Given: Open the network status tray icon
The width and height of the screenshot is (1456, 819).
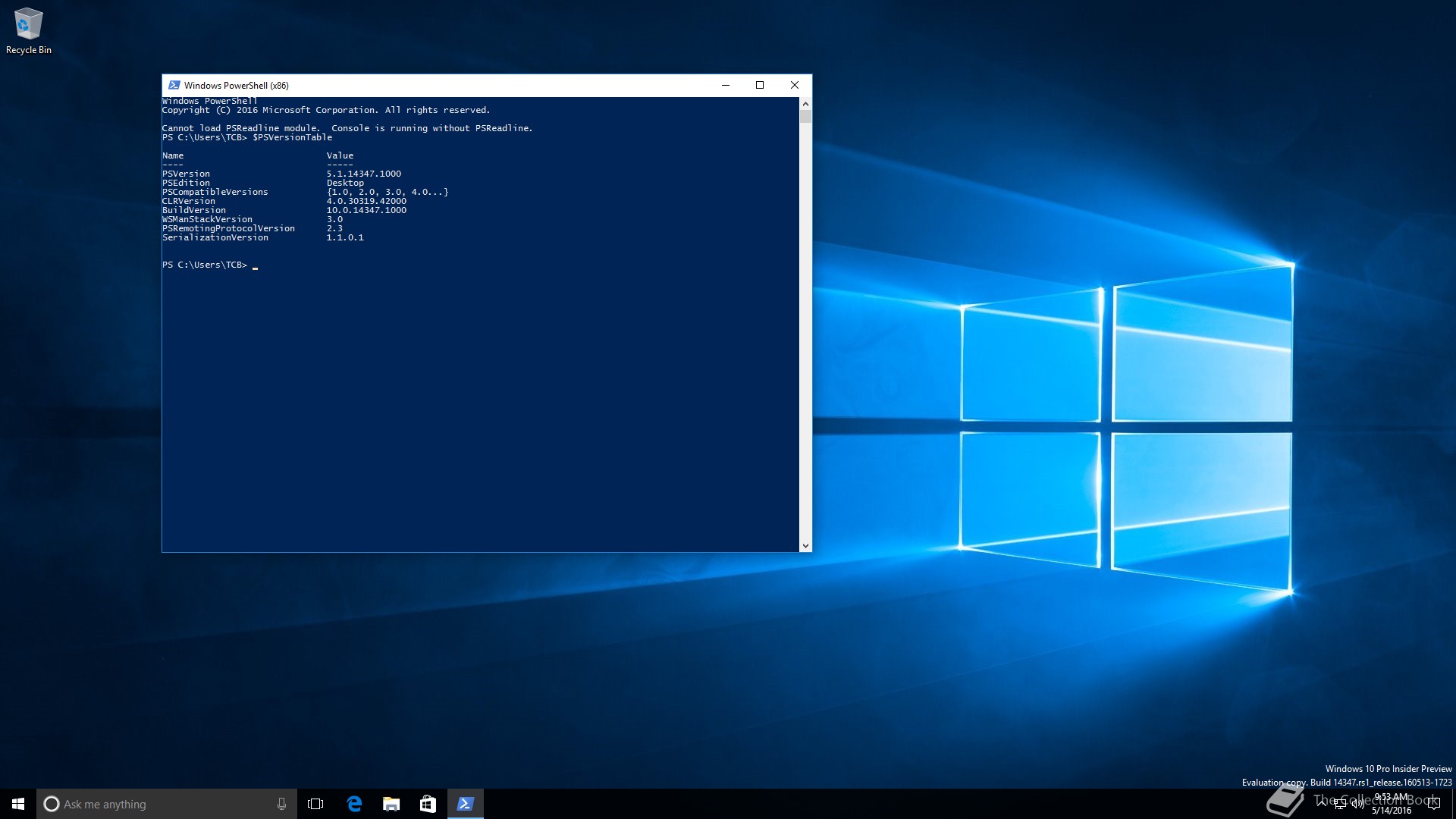Looking at the screenshot, I should 1340,805.
